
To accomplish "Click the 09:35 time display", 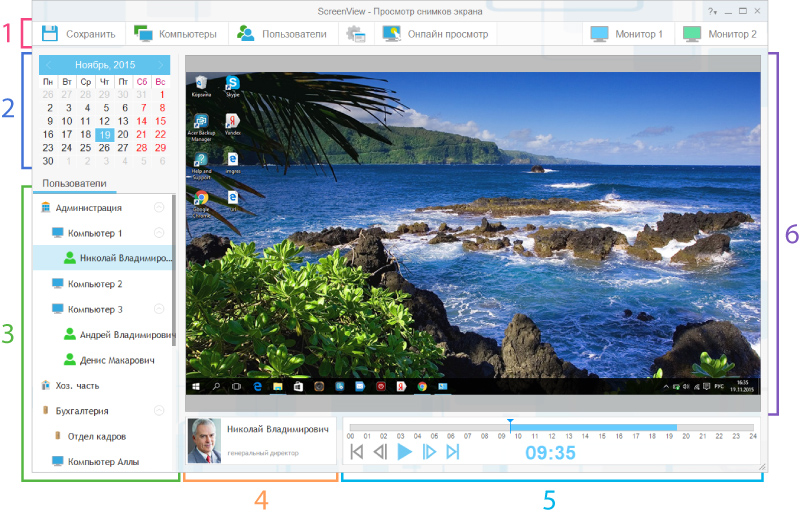I will pos(551,453).
